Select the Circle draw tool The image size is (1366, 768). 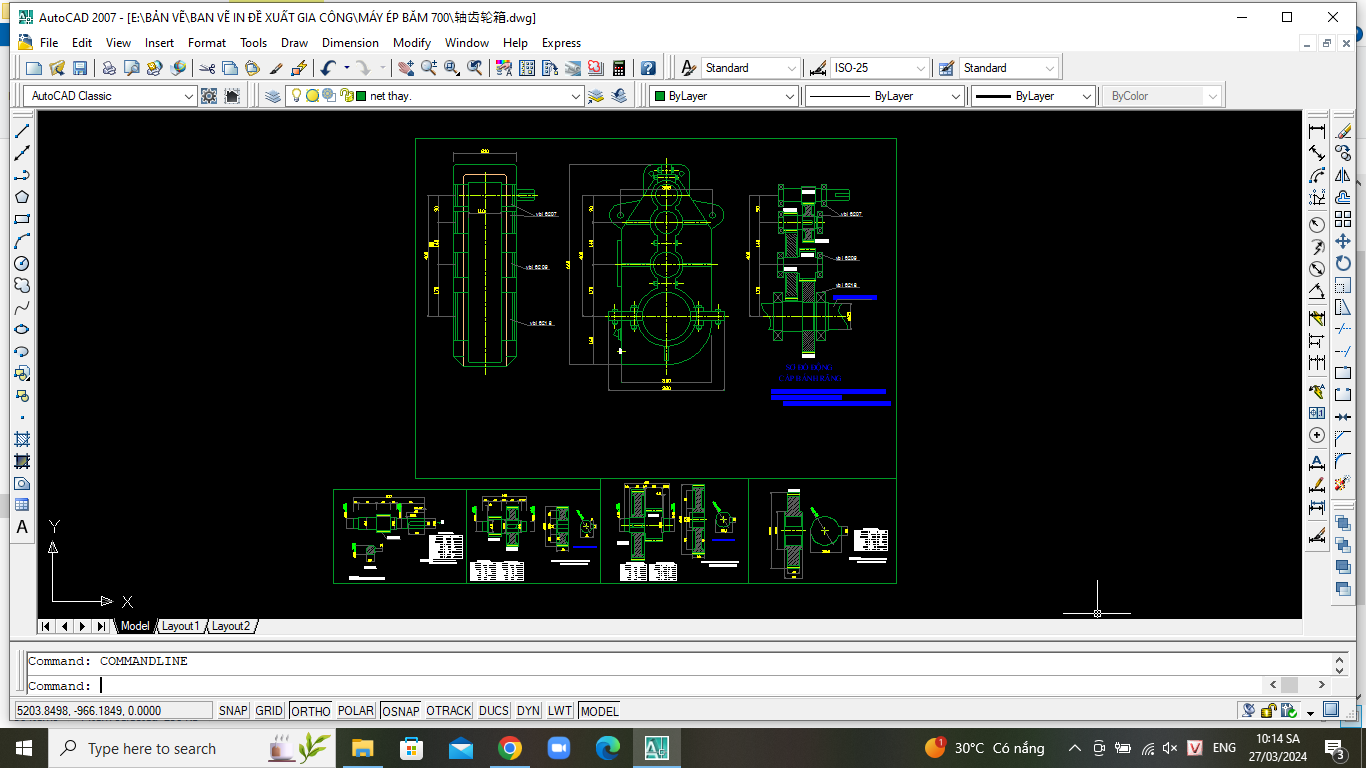pyautogui.click(x=21, y=263)
